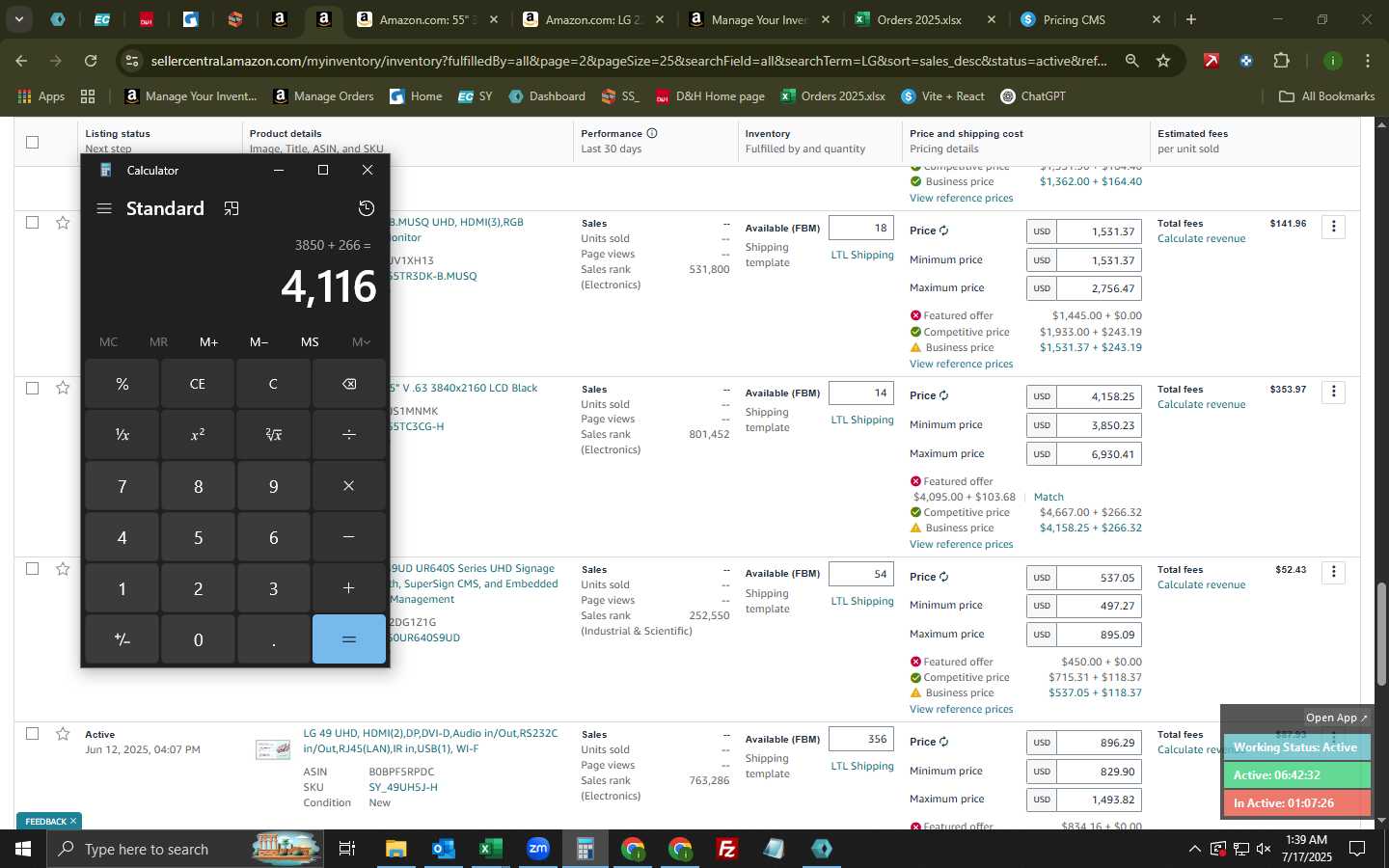1389x868 pixels.
Task: Click calculator multiply key
Action: click(349, 486)
